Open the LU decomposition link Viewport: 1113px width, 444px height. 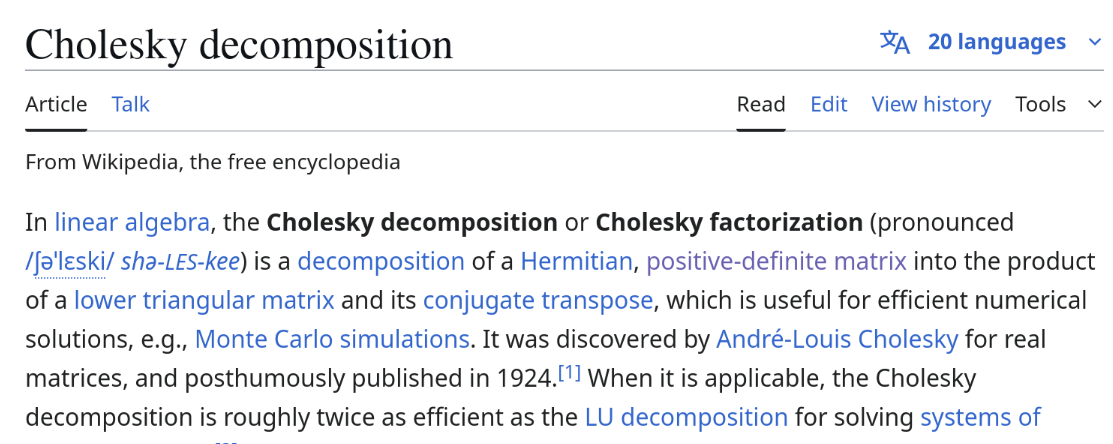(686, 416)
